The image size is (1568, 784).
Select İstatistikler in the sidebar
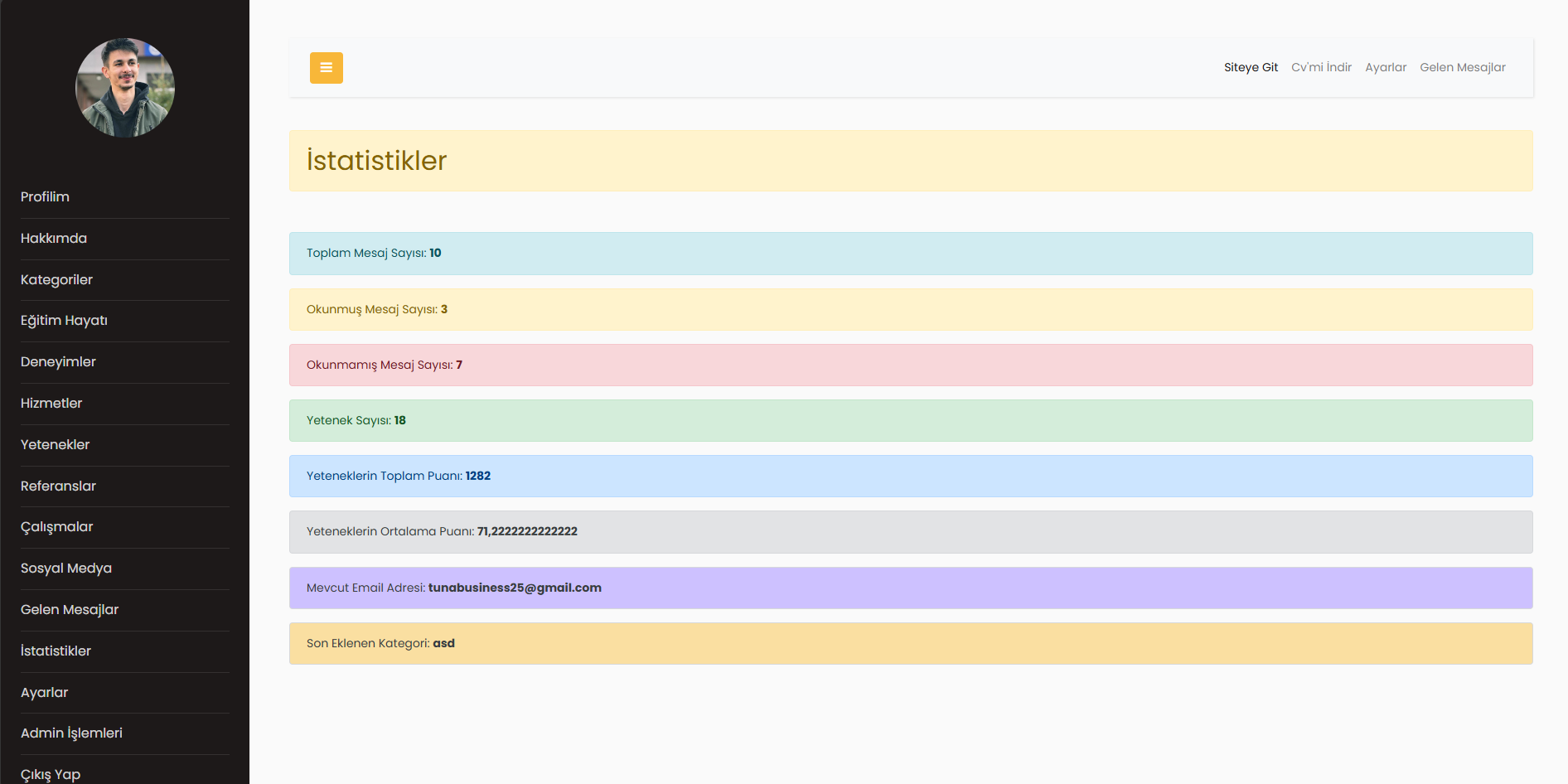tap(56, 651)
